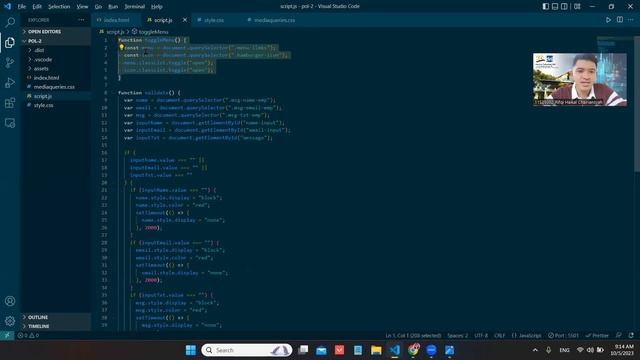Screen dimensions: 640x360
Task: Open index.html in the file explorer
Action: (56, 78)
